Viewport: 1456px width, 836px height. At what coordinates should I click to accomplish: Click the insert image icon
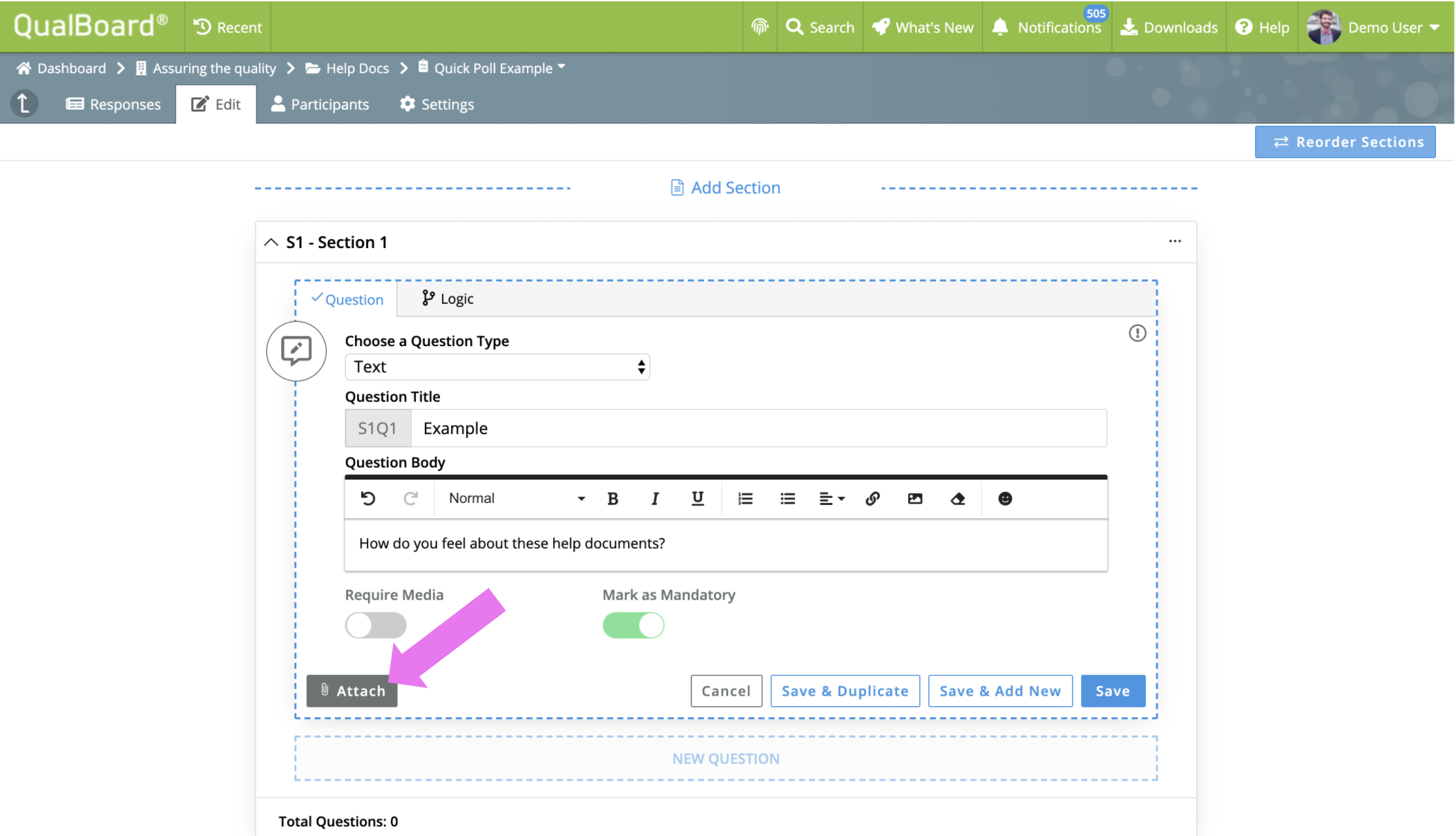tap(915, 498)
